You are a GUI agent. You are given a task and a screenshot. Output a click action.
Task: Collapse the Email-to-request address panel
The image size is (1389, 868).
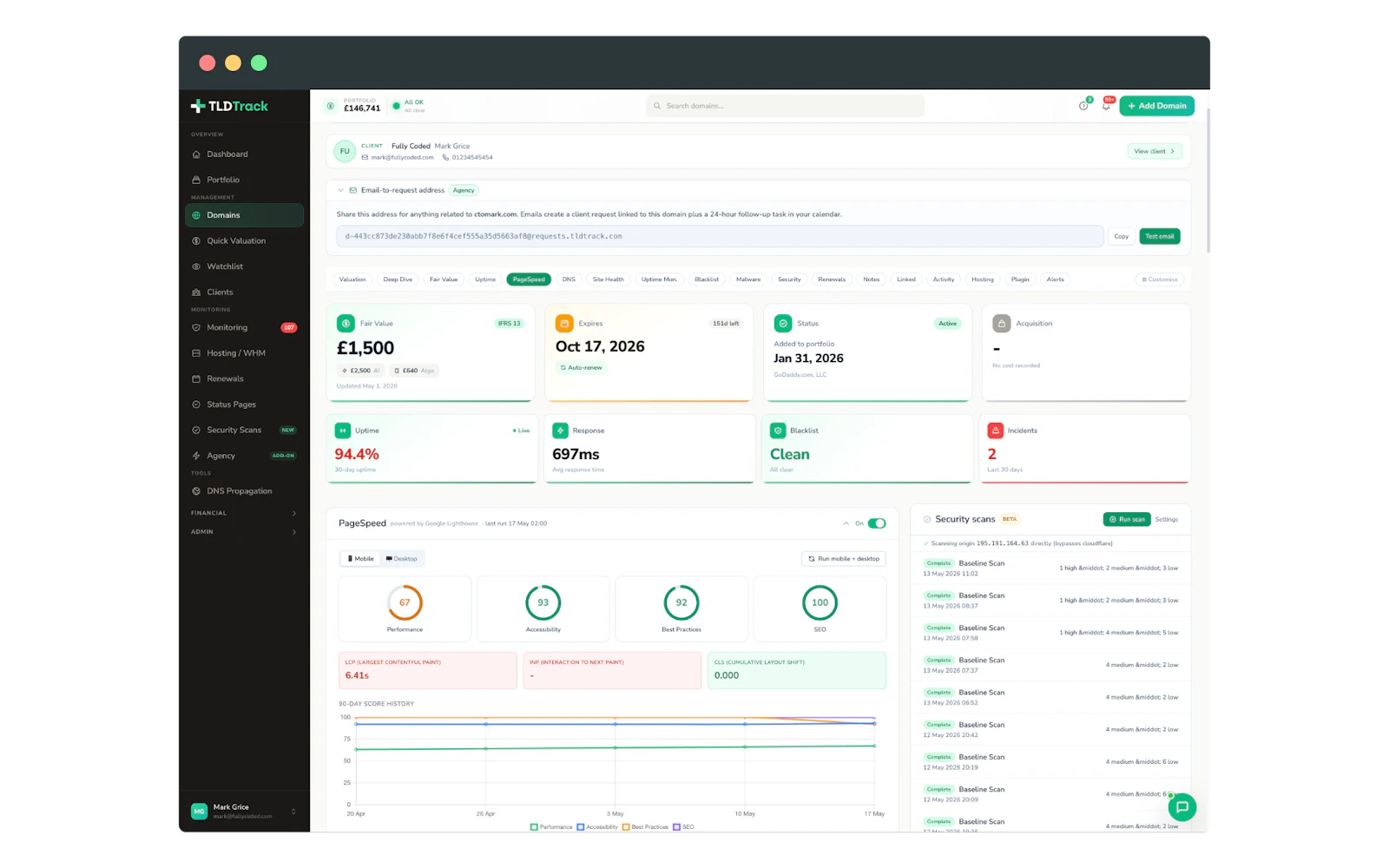[x=340, y=190]
